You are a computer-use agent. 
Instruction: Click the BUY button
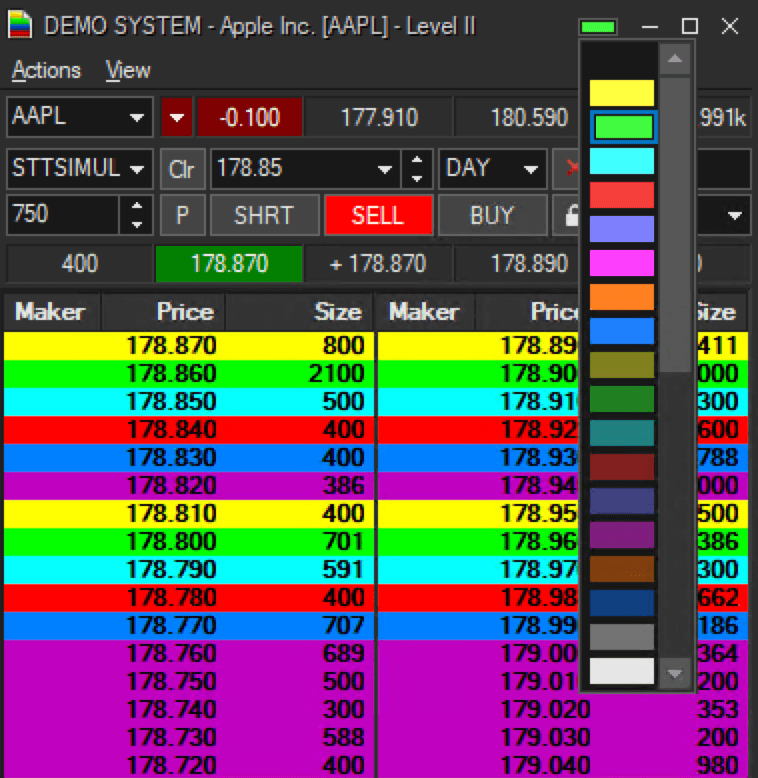[x=492, y=215]
